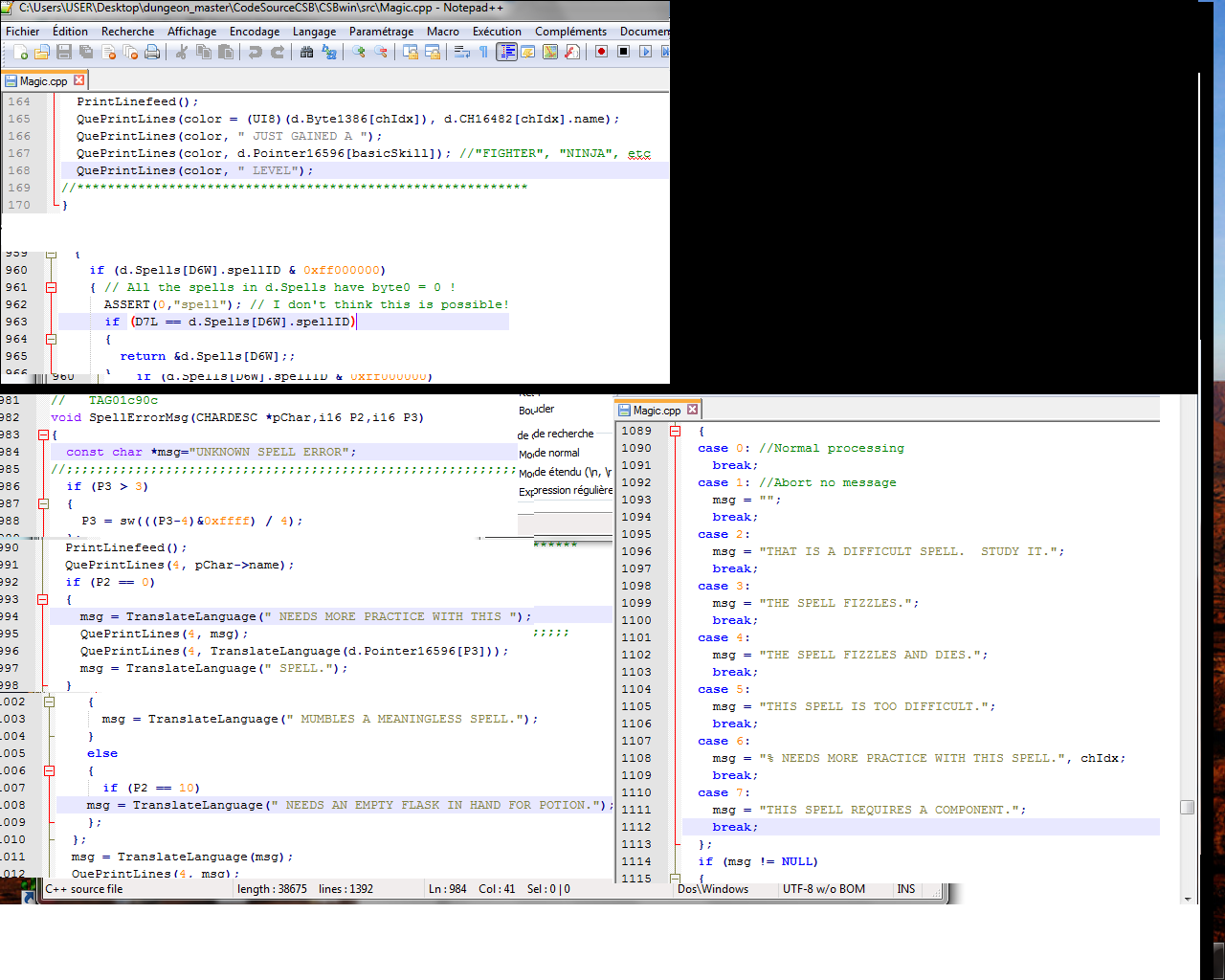
Task: Open Find with the binoculars icon
Action: [x=306, y=52]
